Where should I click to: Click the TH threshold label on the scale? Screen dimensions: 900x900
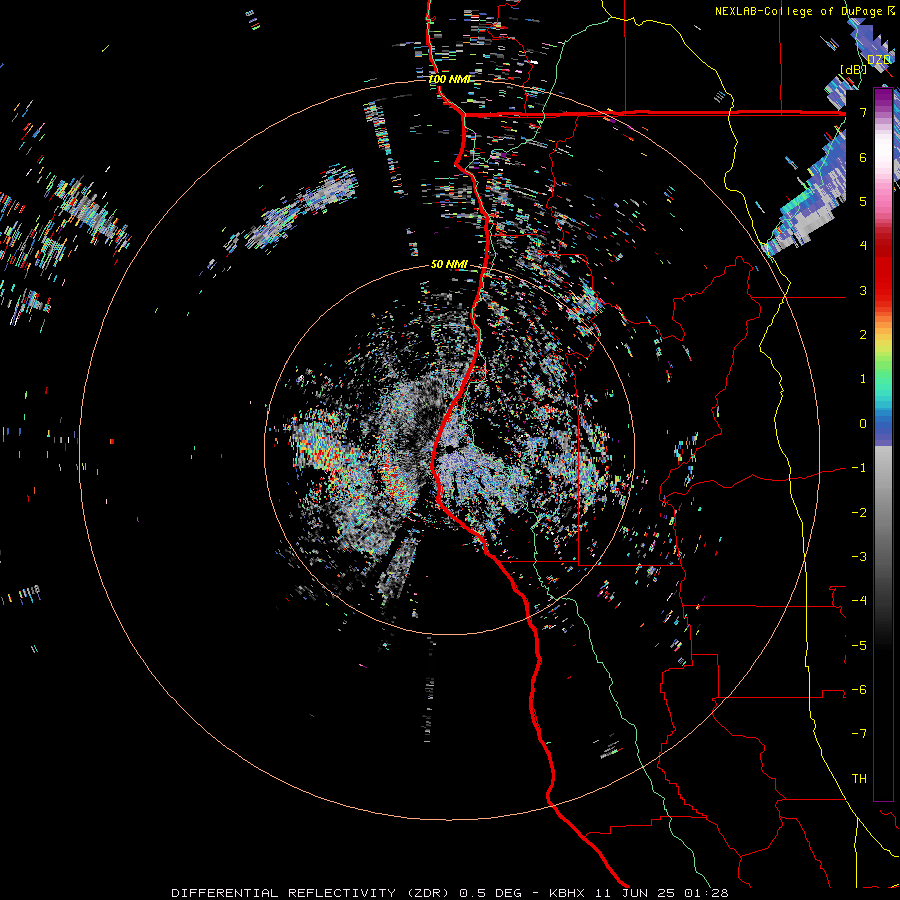(x=859, y=778)
